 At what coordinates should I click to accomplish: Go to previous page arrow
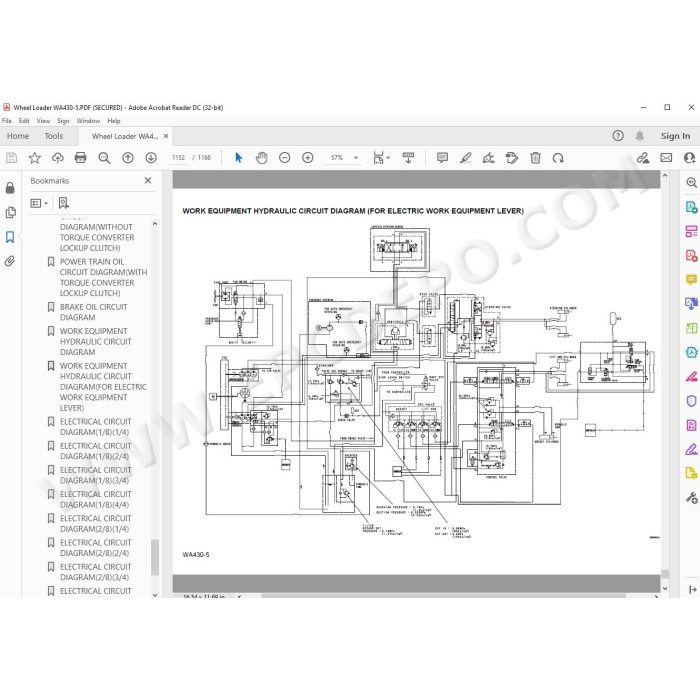128,158
